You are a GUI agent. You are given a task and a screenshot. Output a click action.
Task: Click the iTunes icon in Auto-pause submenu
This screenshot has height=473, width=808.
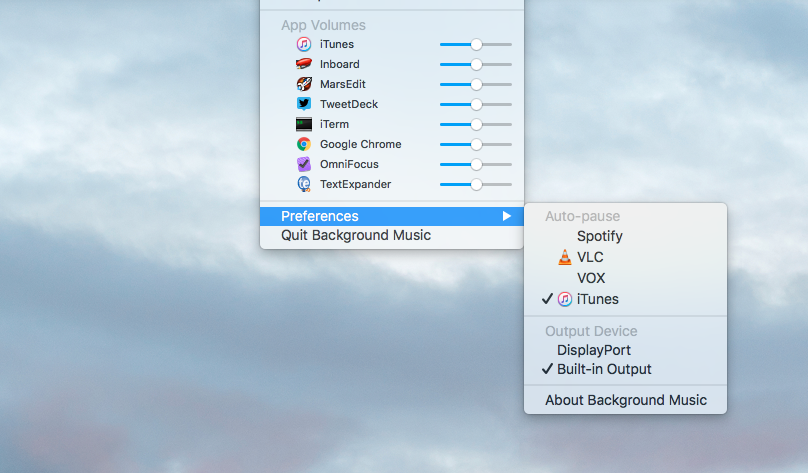pos(565,299)
